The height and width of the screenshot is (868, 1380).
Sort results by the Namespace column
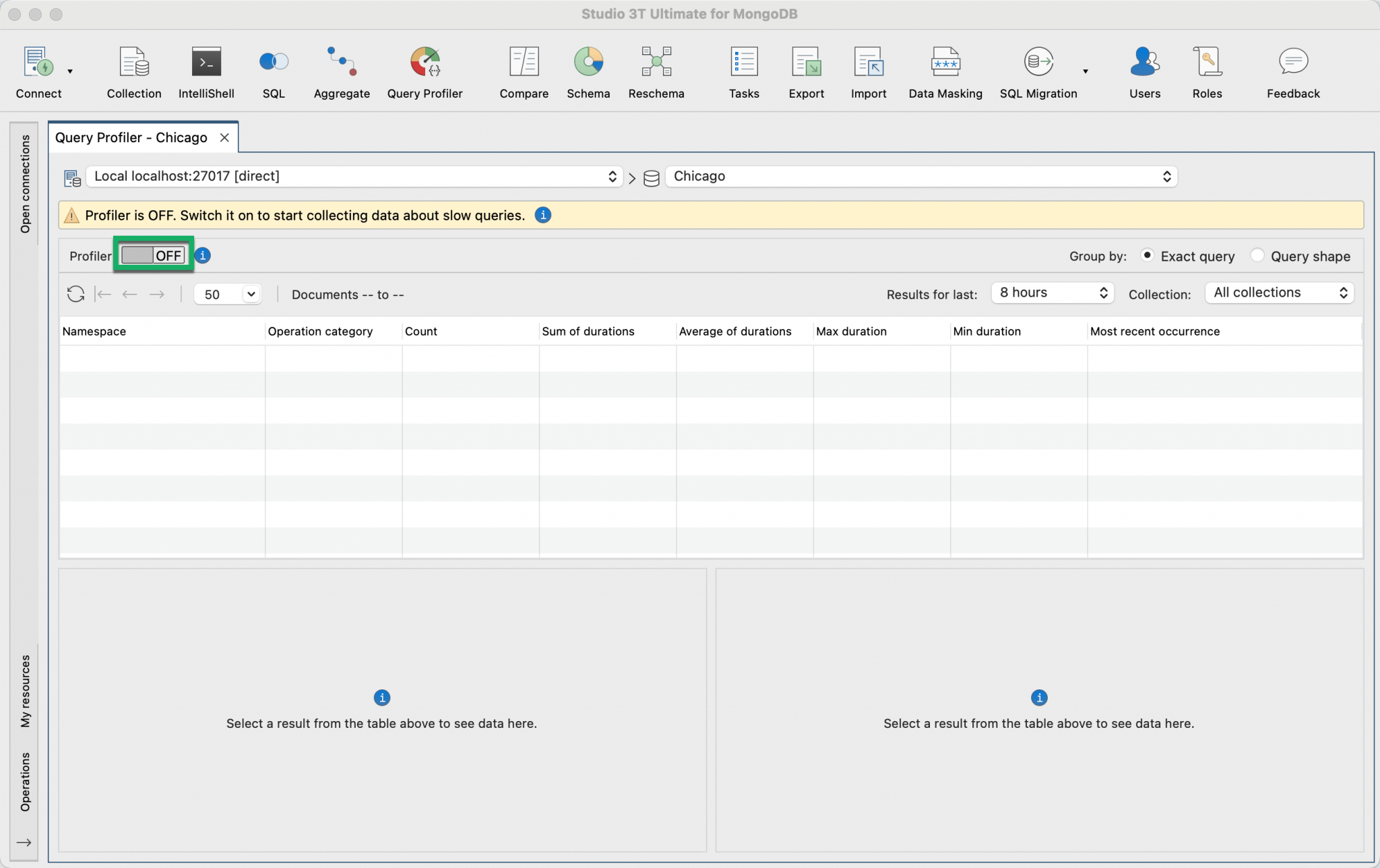tap(94, 331)
